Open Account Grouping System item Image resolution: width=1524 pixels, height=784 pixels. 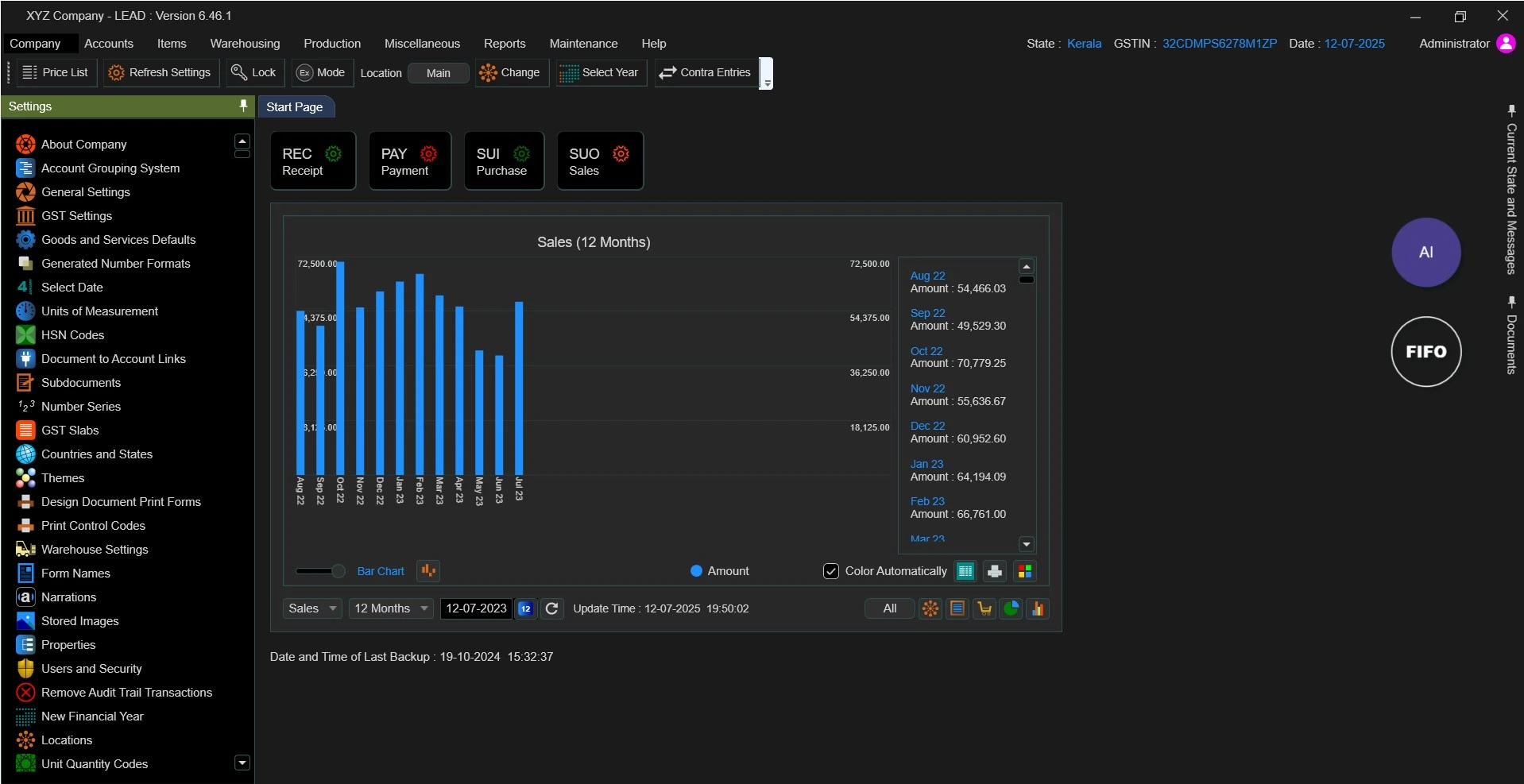click(110, 168)
